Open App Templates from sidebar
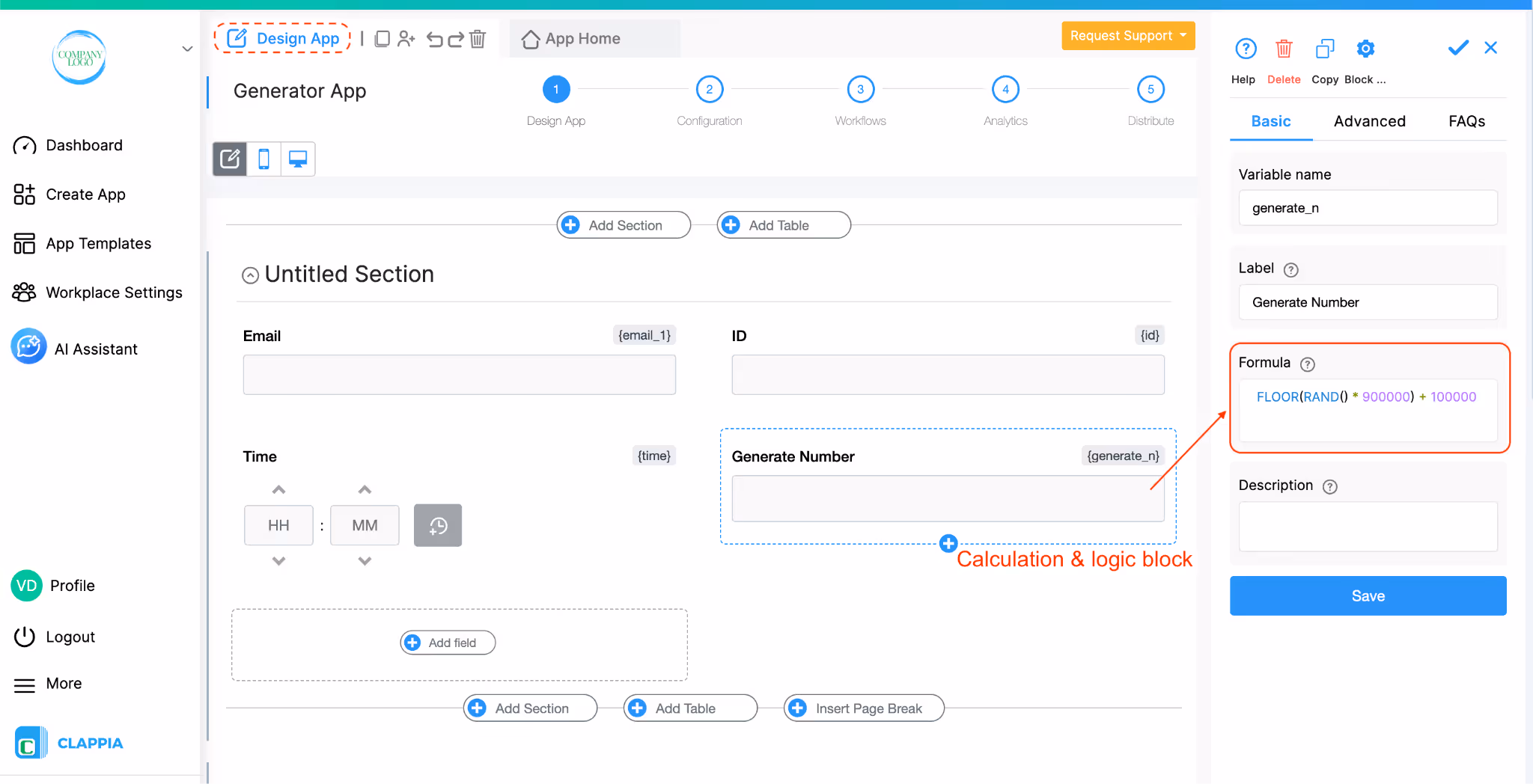The height and width of the screenshot is (784, 1533). (x=82, y=244)
